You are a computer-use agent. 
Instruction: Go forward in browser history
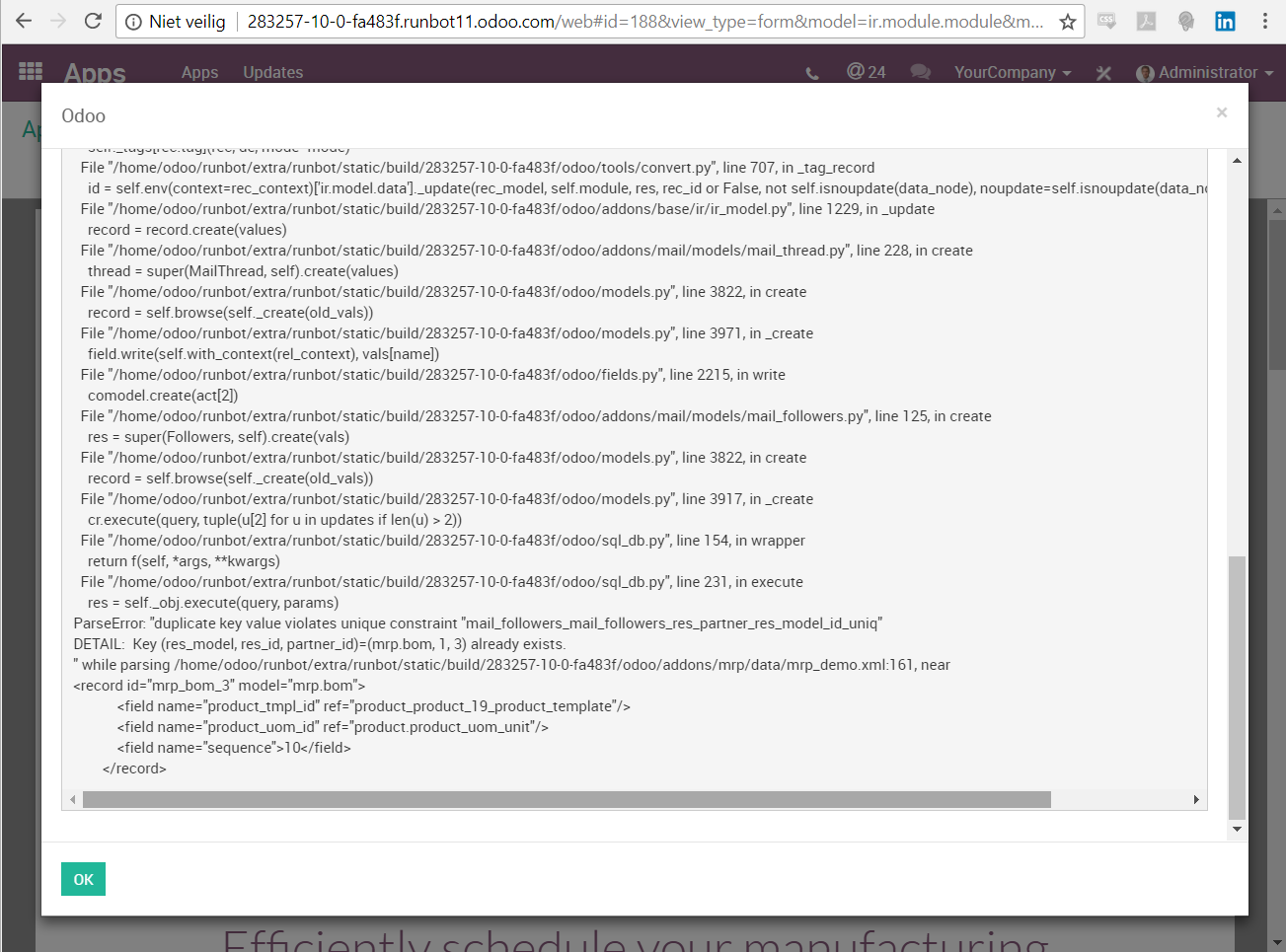[58, 21]
